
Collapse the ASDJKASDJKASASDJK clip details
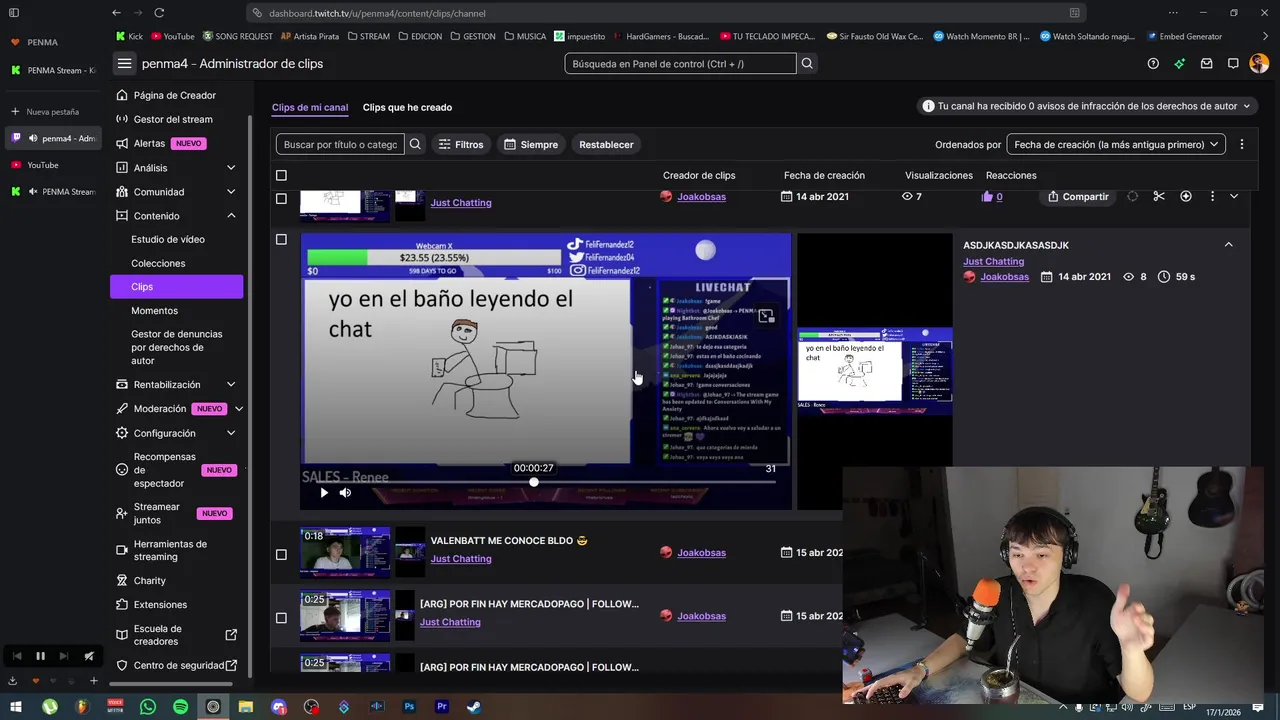[1229, 245]
